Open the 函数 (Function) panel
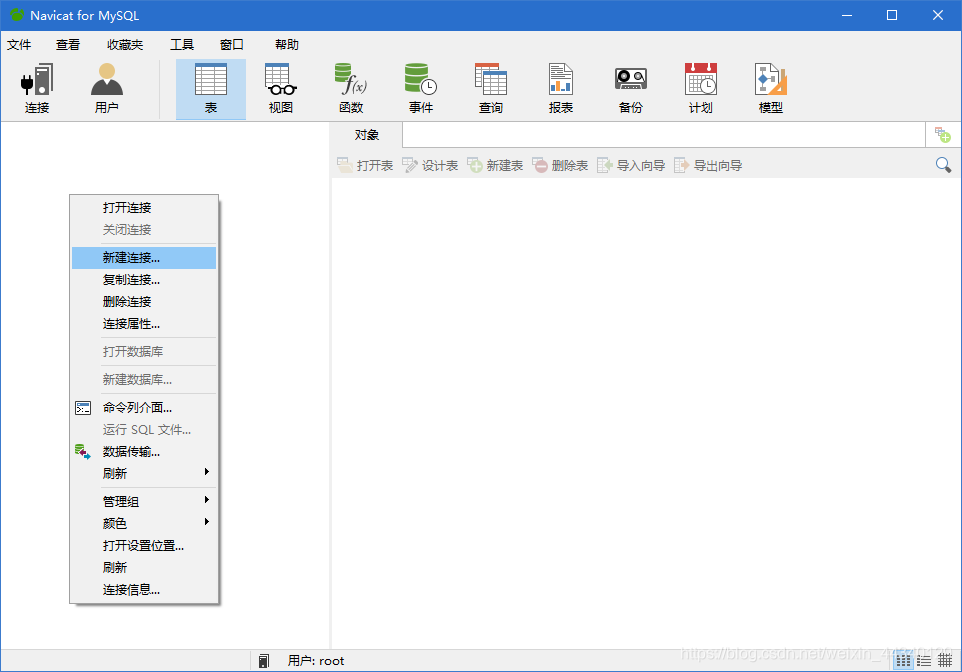 click(351, 88)
